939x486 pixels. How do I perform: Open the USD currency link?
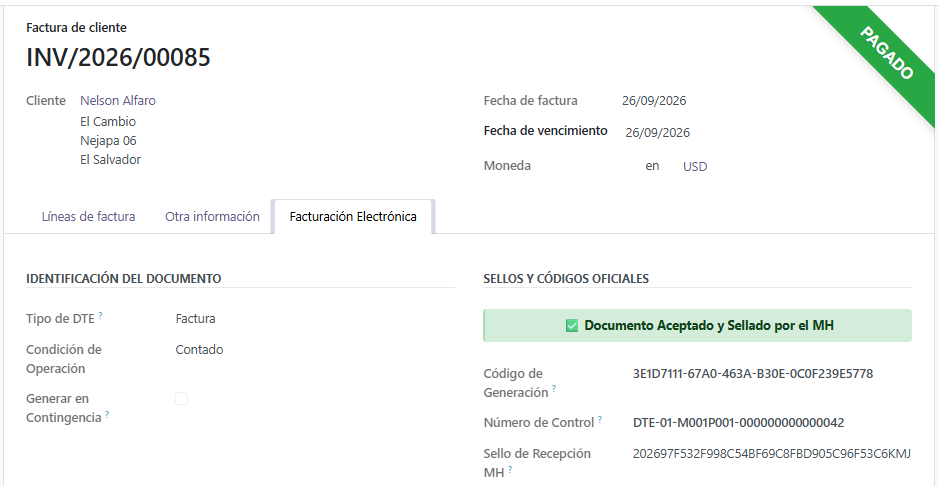695,167
